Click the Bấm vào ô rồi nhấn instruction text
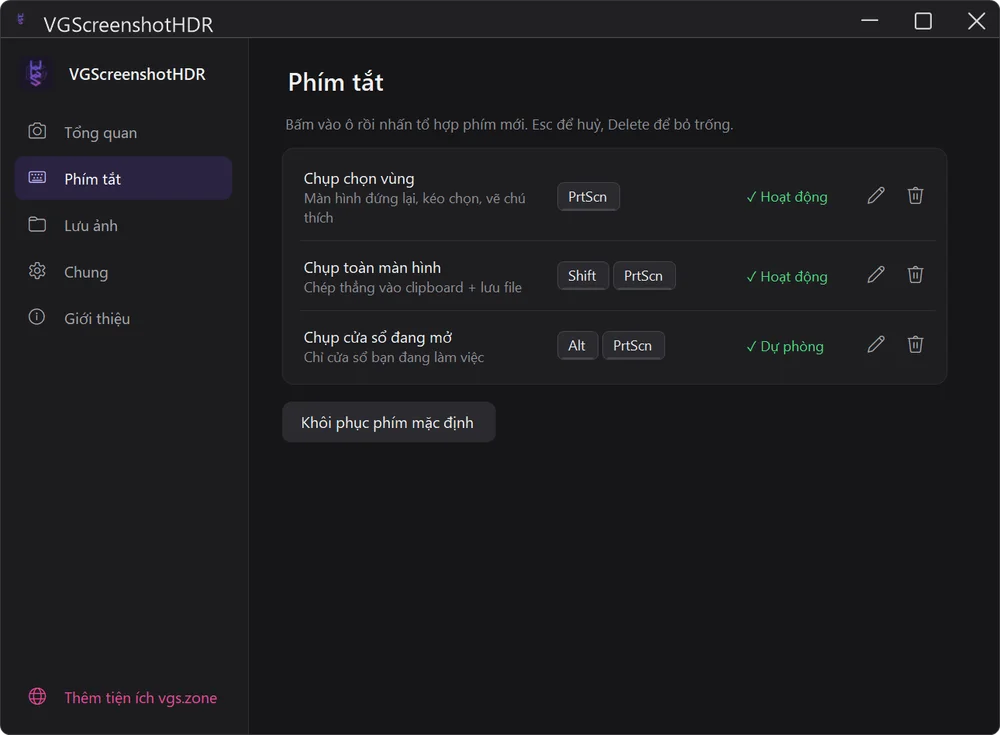1000x735 pixels. pos(509,124)
